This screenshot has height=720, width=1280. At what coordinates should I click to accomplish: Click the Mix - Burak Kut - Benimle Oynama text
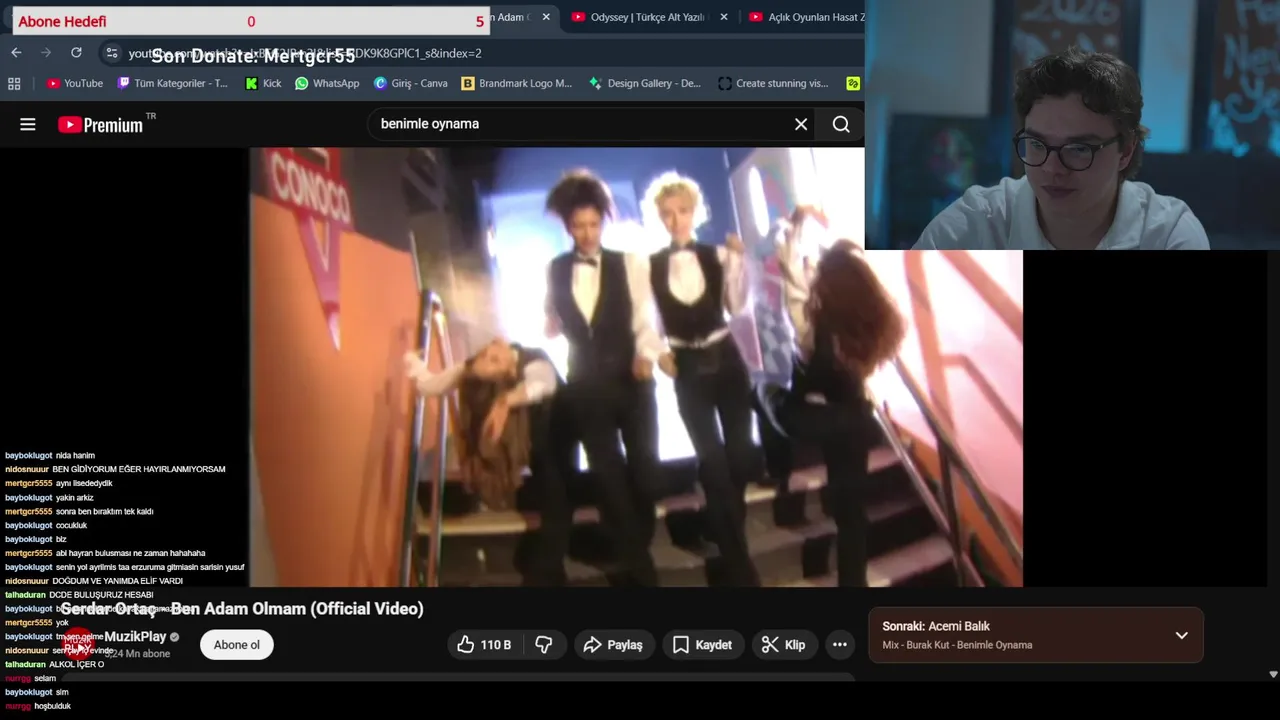(x=957, y=645)
